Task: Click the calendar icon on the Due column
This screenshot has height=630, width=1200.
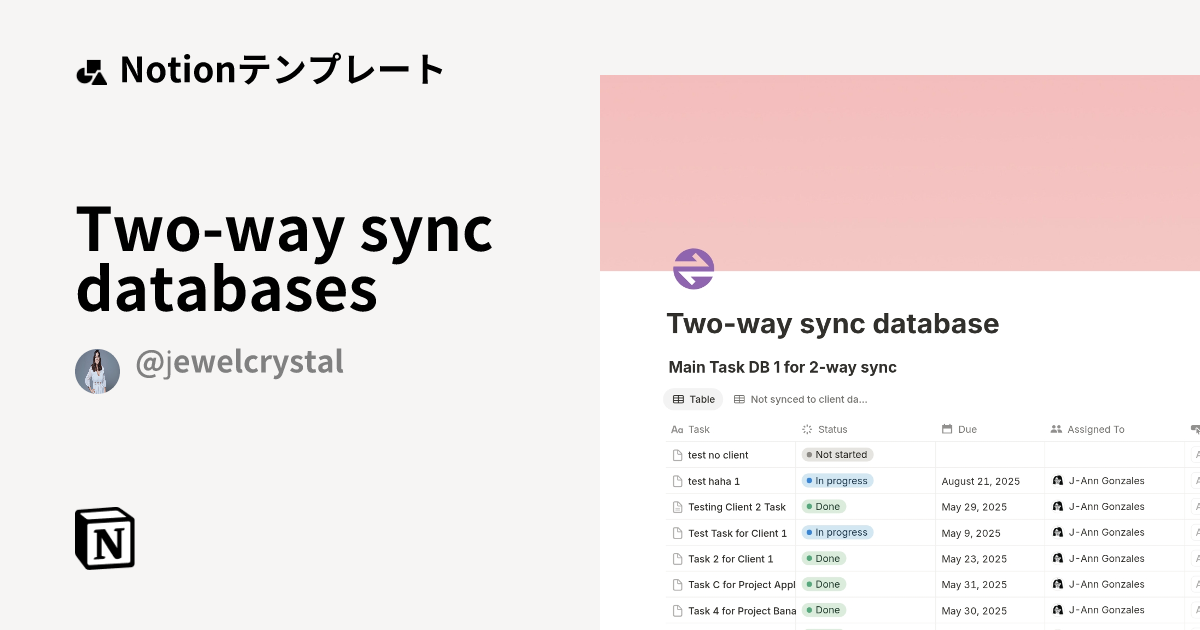Action: coord(946,429)
